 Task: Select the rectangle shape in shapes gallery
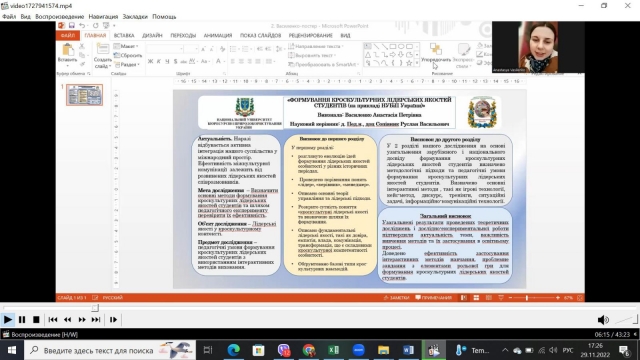pyautogui.click(x=393, y=47)
